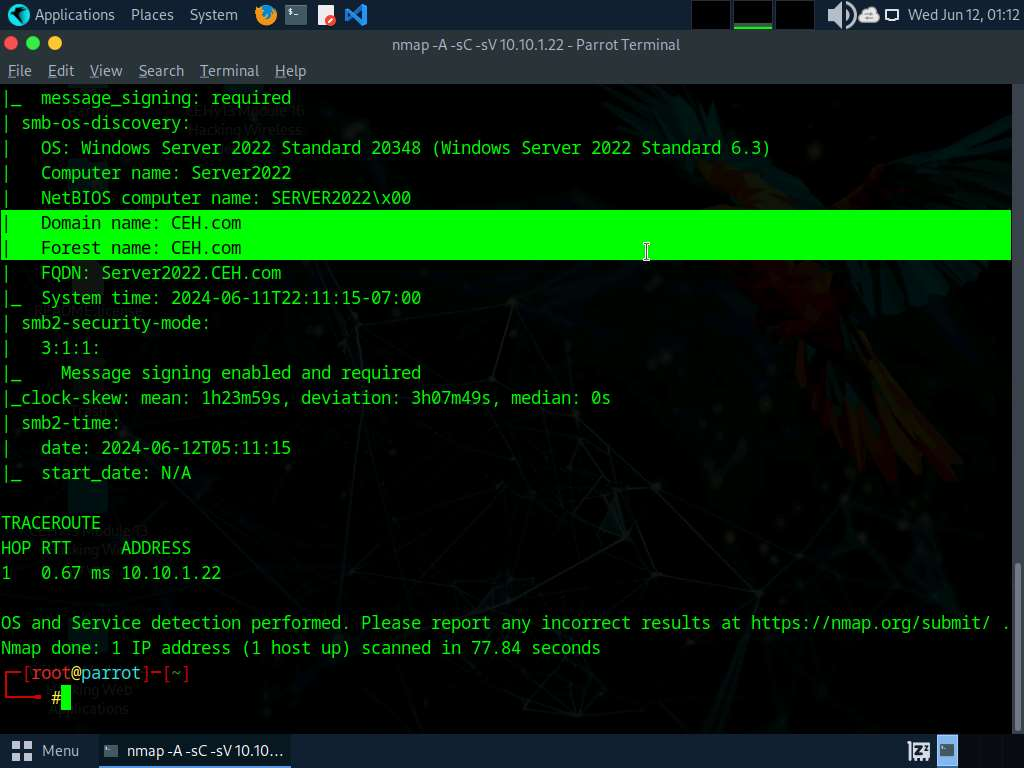The image size is (1024, 768).
Task: Launch Visual Studio Code from top panel
Action: pos(355,15)
